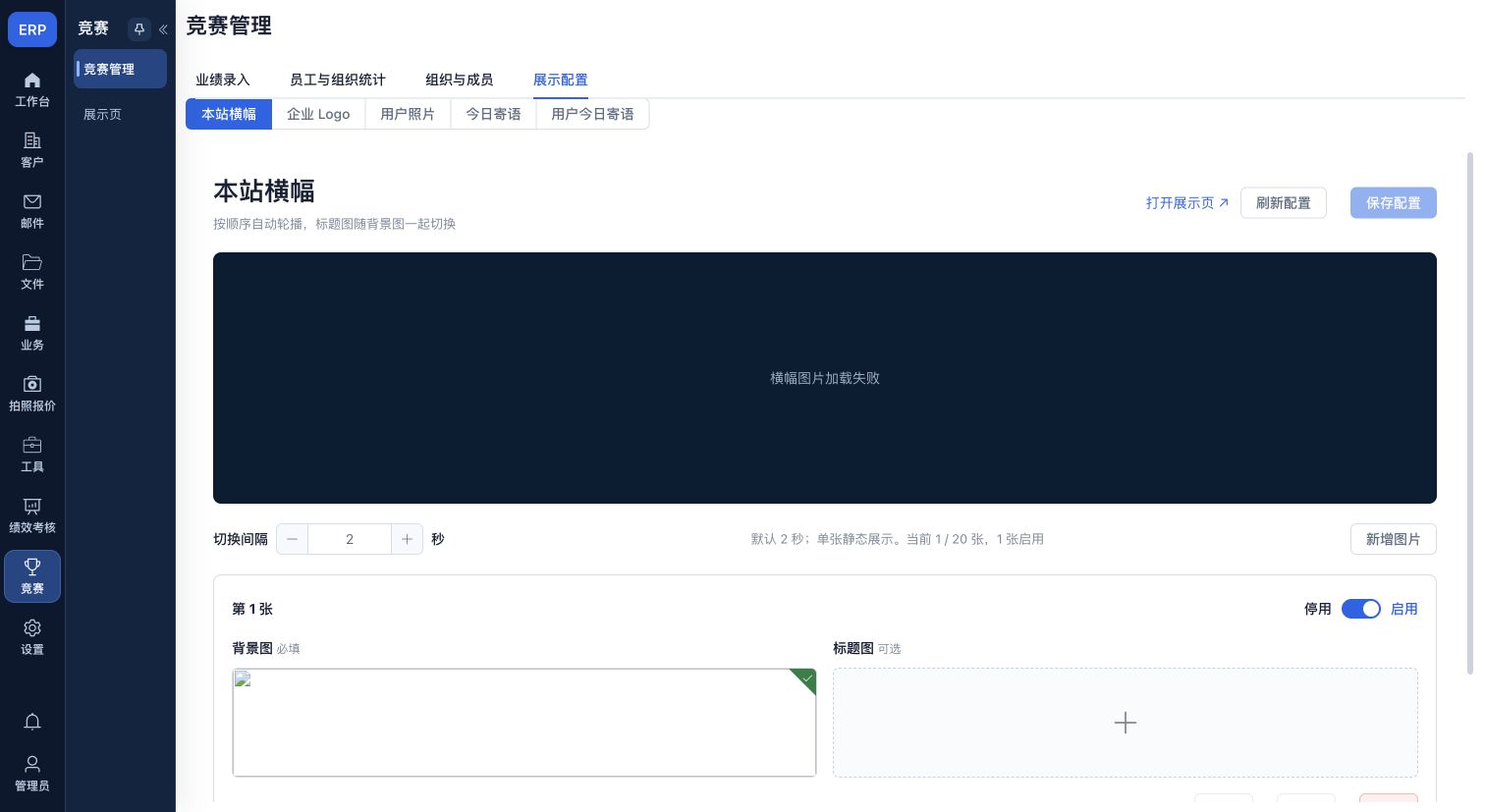This screenshot has height=812, width=1485.
Task: Open 拍照报价 camera section
Action: coord(32,394)
